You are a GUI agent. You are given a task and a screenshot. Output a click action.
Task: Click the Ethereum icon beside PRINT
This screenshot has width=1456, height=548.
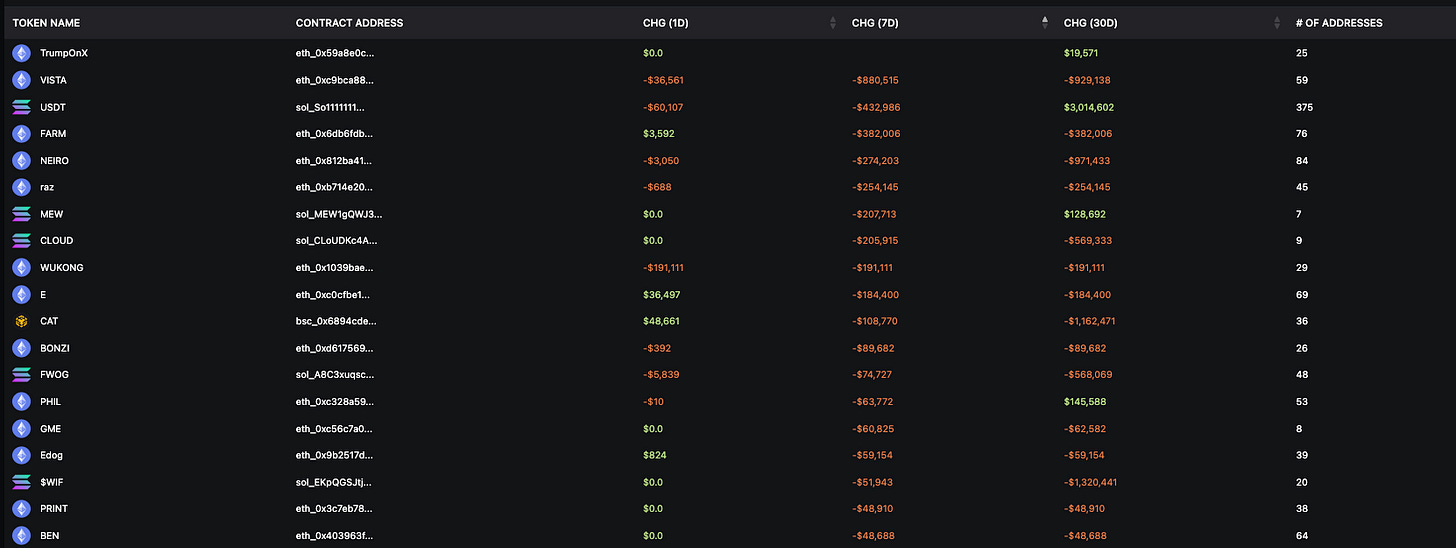point(21,509)
